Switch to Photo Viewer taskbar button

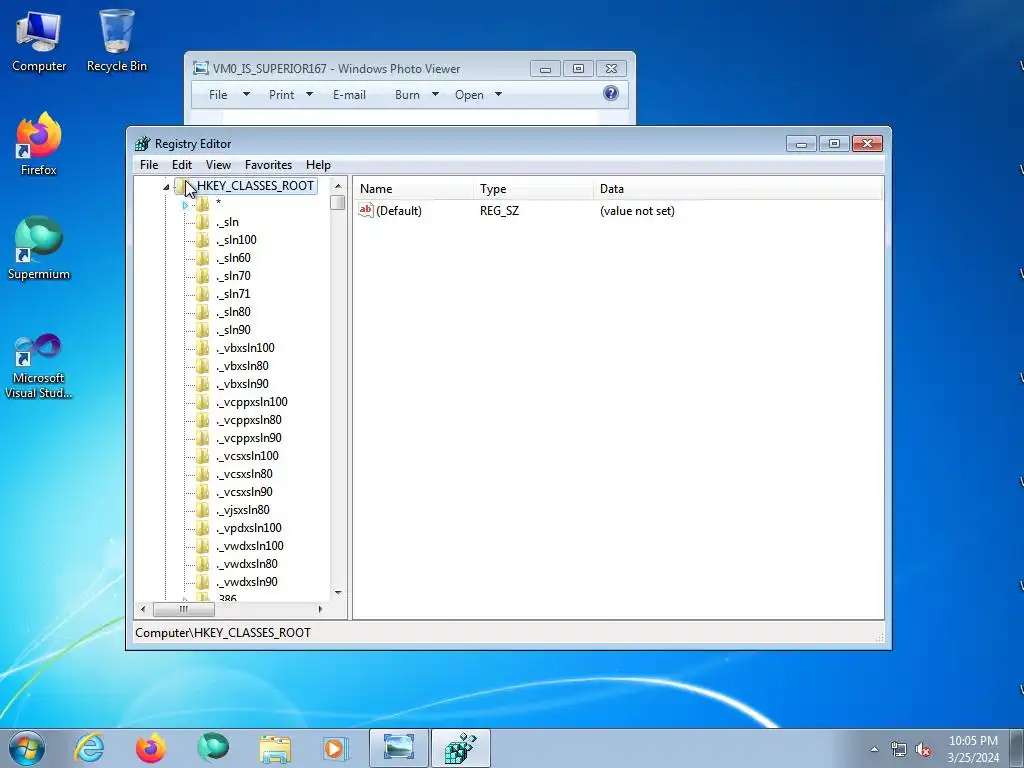click(399, 748)
